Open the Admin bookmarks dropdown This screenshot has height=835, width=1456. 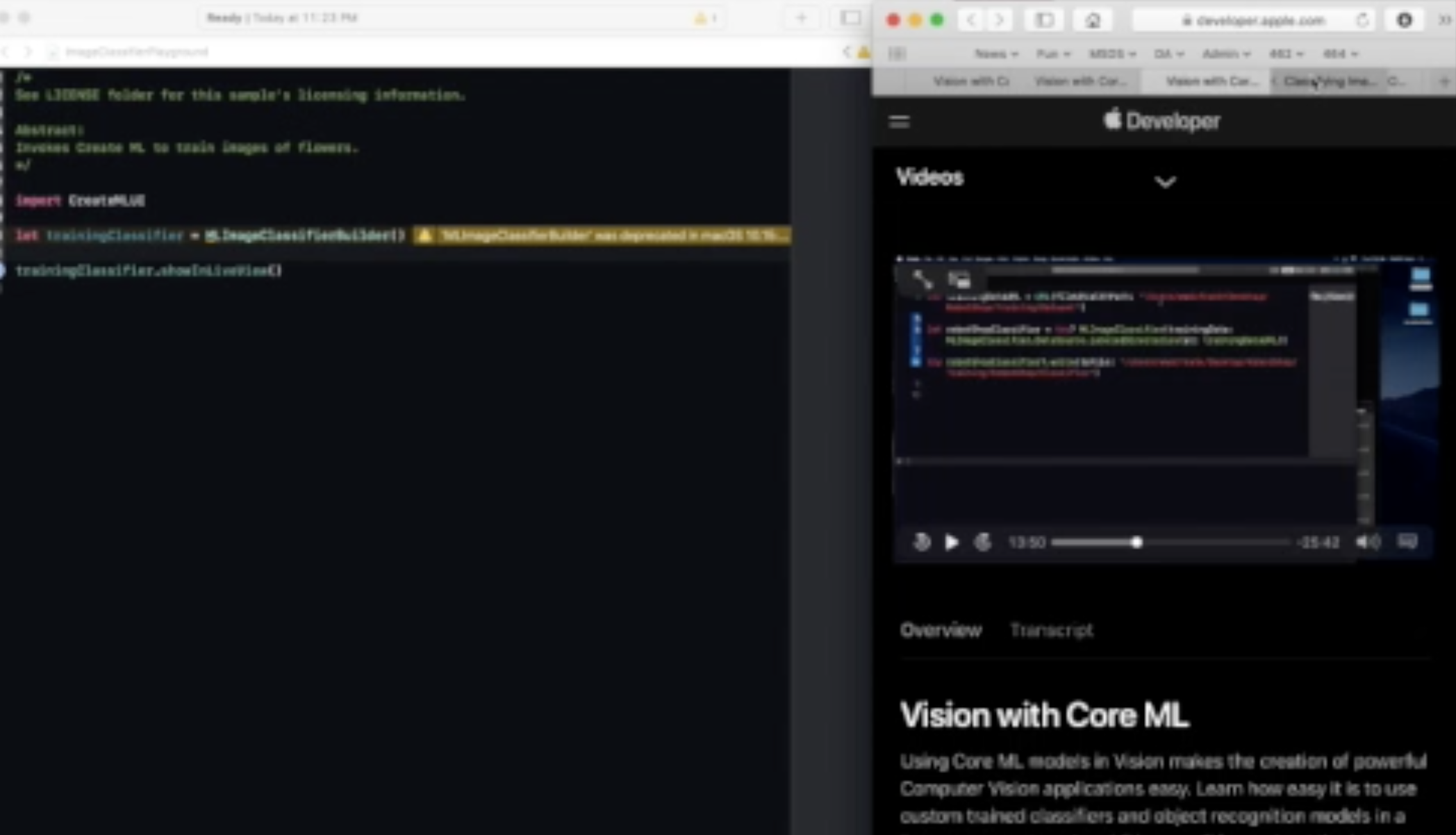(x=1226, y=53)
